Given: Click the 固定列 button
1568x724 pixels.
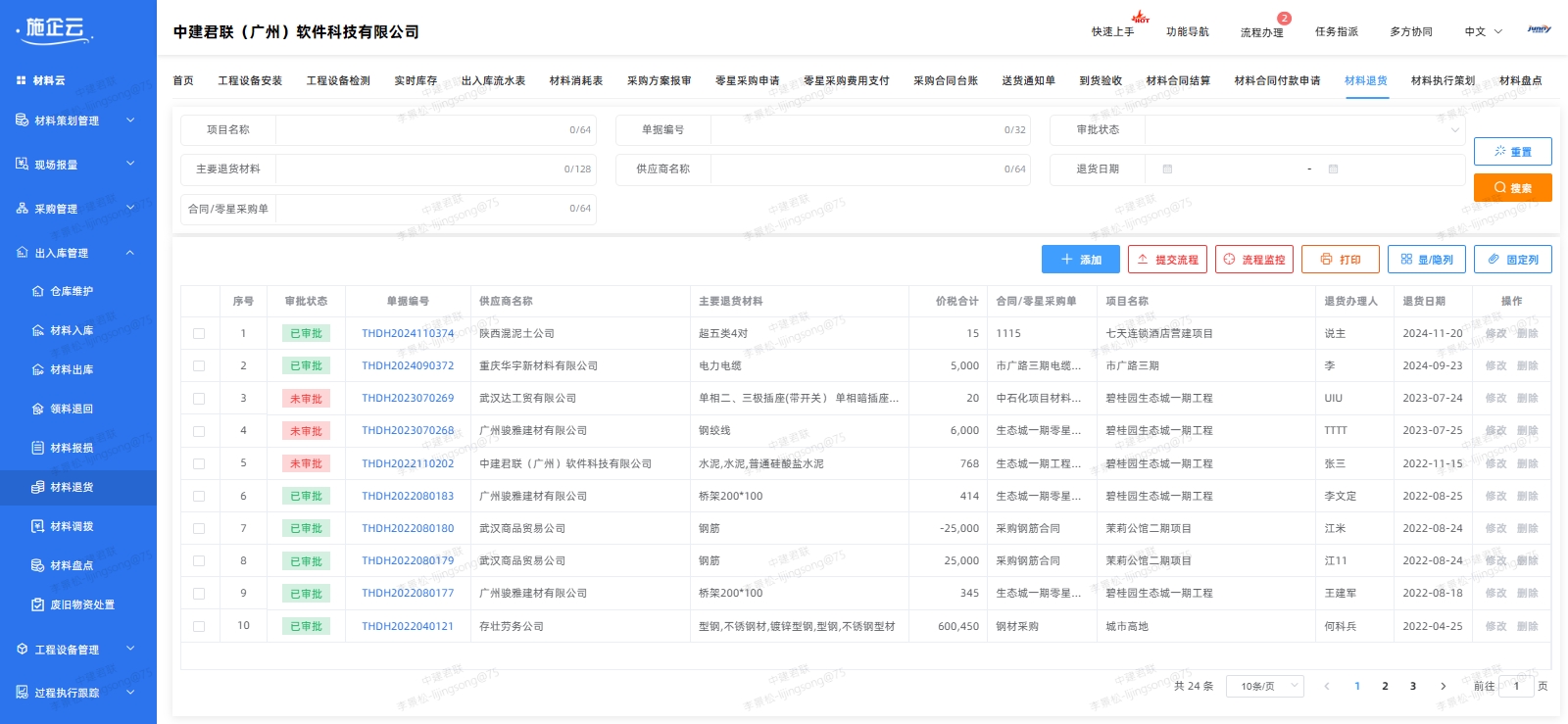Looking at the screenshot, I should click(x=1513, y=260).
